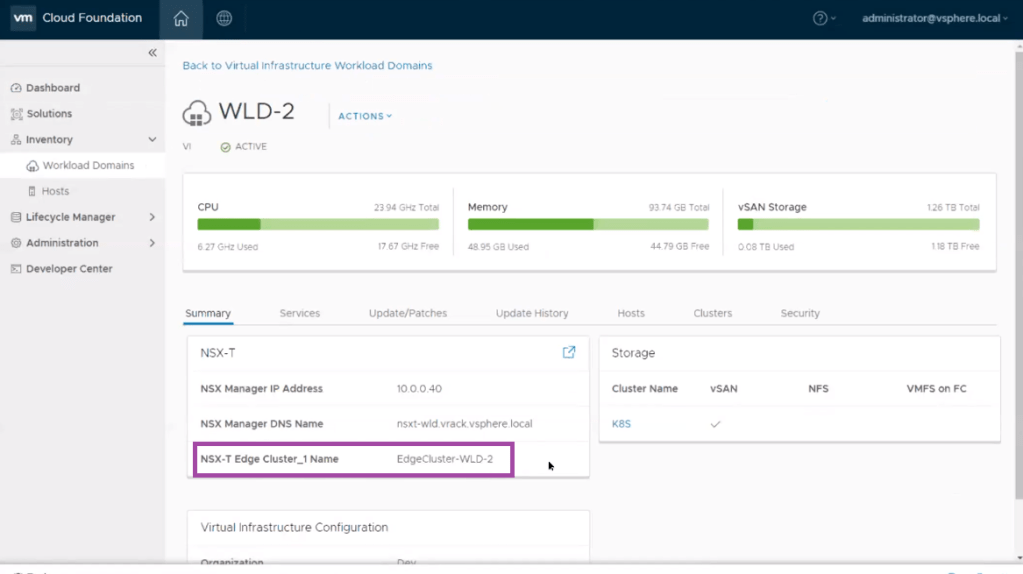
Task: Open the K8S cluster link
Action: coord(621,424)
